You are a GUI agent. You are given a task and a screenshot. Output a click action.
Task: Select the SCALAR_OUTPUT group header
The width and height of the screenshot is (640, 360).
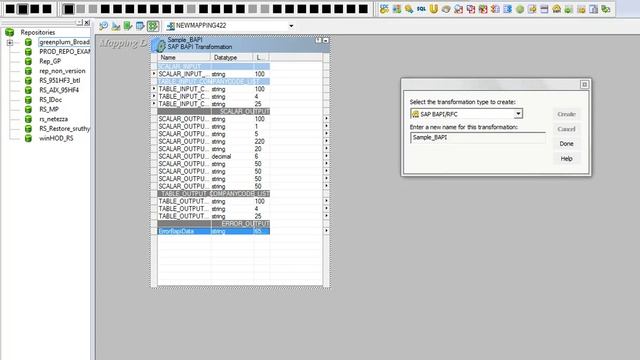tap(213, 111)
